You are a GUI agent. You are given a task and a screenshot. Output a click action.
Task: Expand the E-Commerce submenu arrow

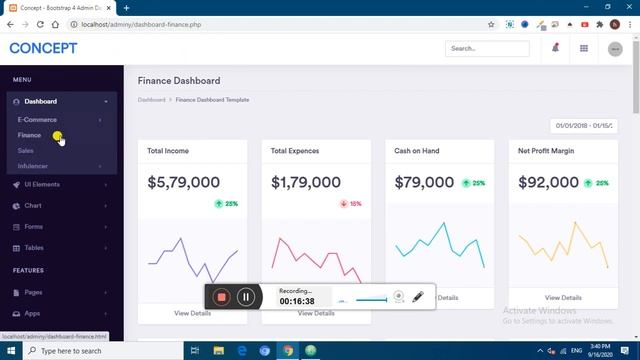pyautogui.click(x=100, y=120)
